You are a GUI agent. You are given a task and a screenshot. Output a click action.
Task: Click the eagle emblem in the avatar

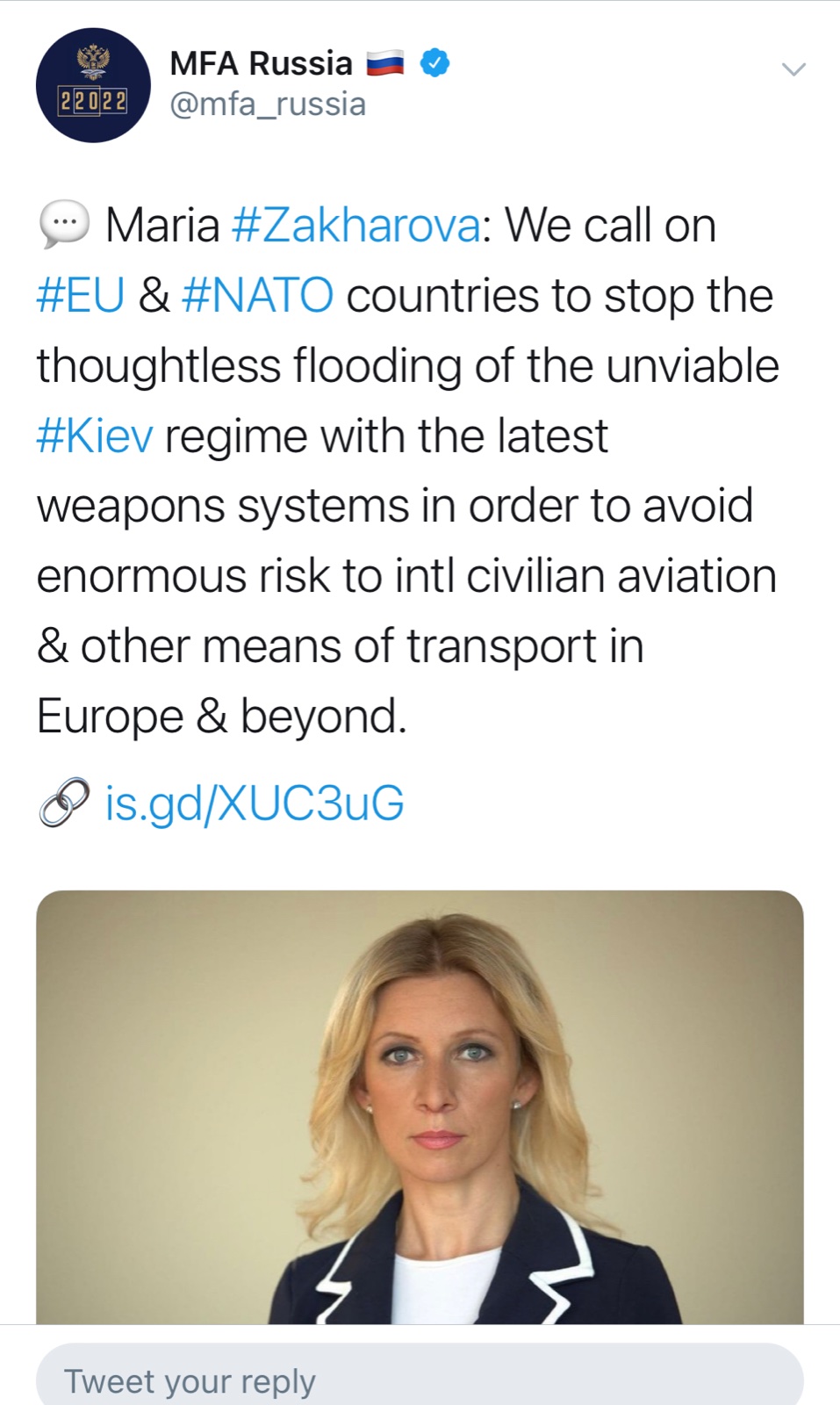point(93,61)
